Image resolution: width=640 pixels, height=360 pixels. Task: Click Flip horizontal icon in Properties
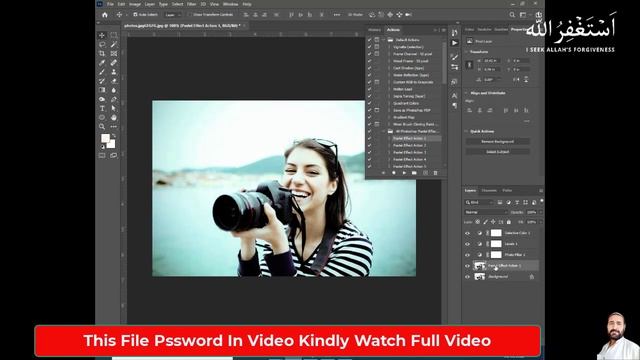tap(517, 80)
